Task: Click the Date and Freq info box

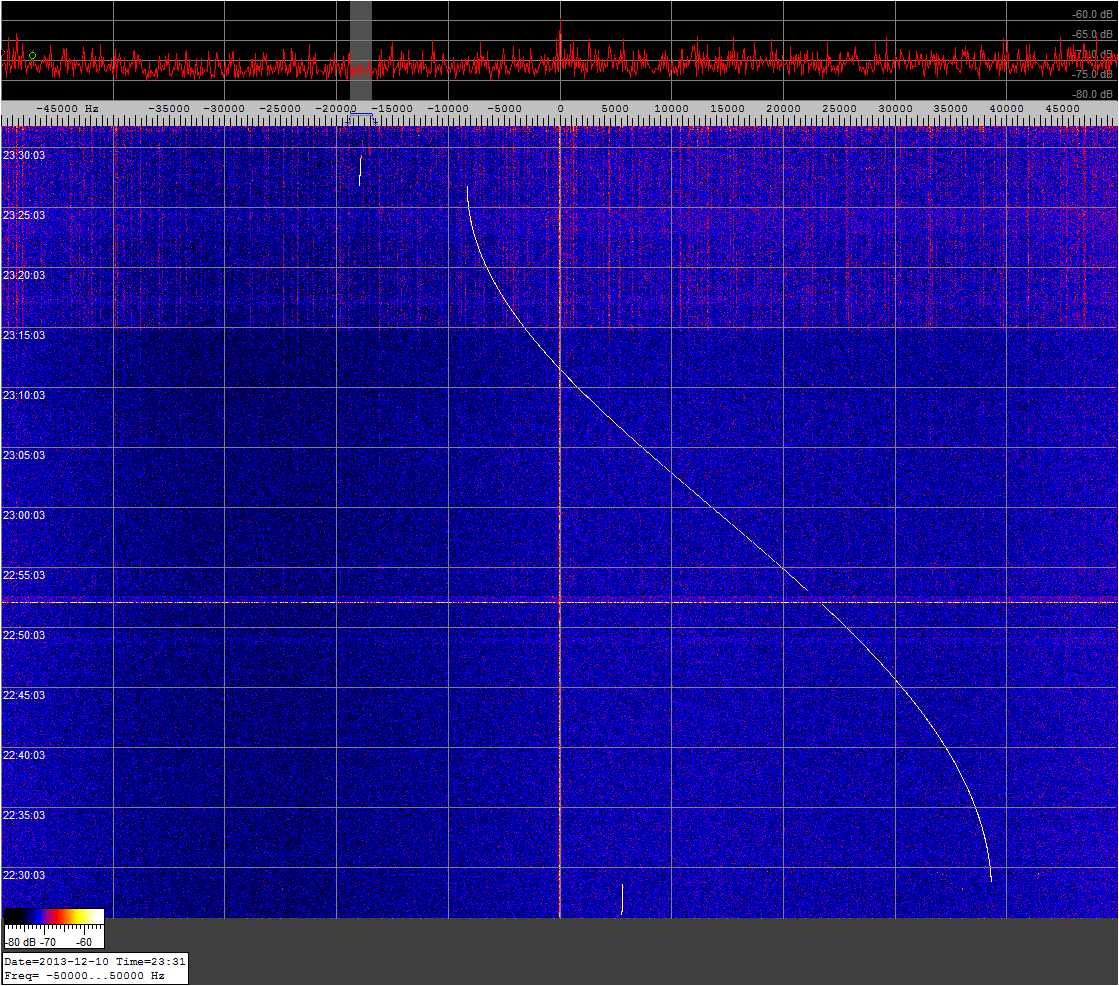Action: 94,968
